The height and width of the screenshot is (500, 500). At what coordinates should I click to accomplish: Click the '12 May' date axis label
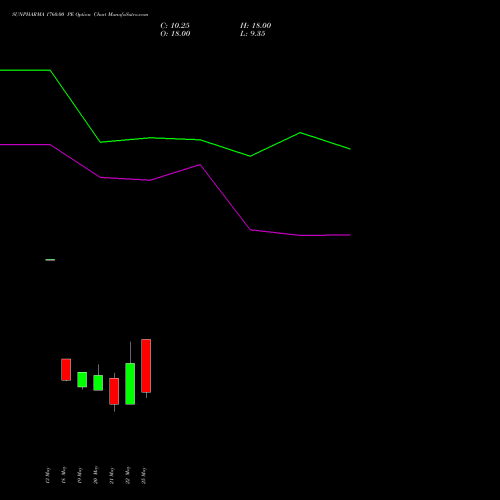tap(48, 475)
